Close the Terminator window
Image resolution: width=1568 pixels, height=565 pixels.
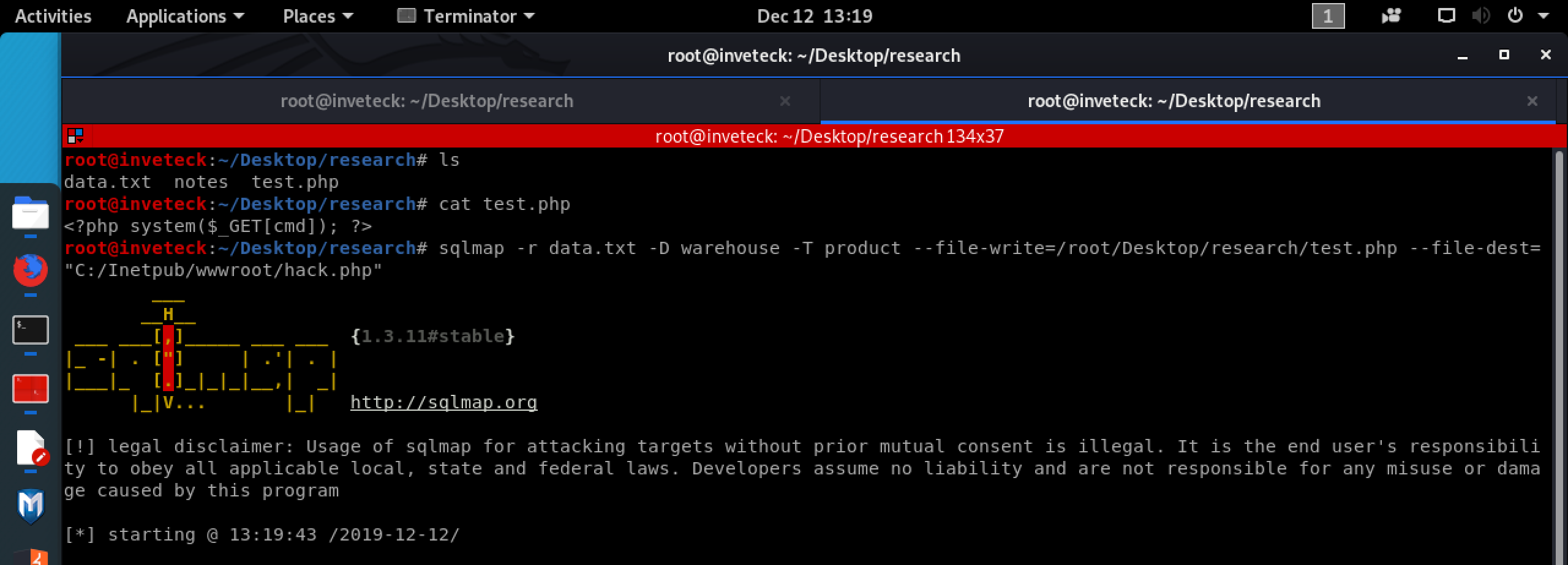click(x=1545, y=55)
